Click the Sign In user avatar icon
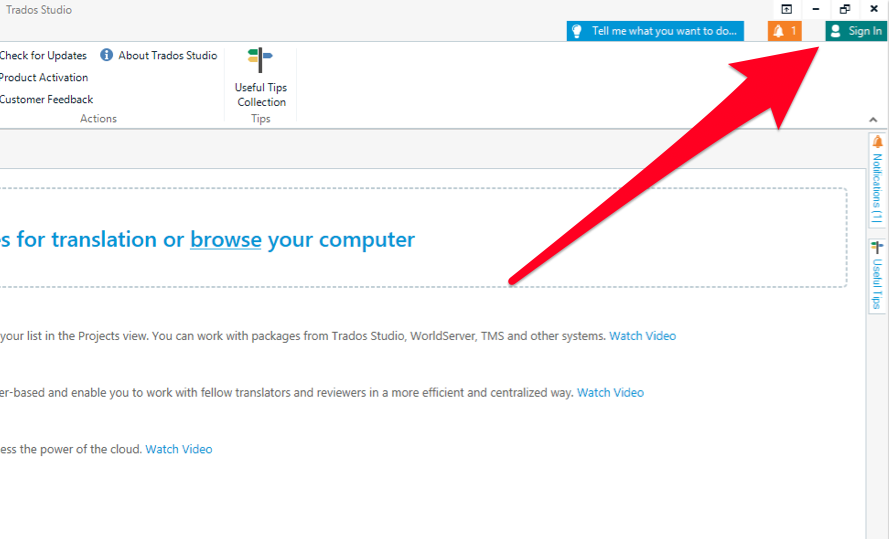889x539 pixels. pos(836,31)
